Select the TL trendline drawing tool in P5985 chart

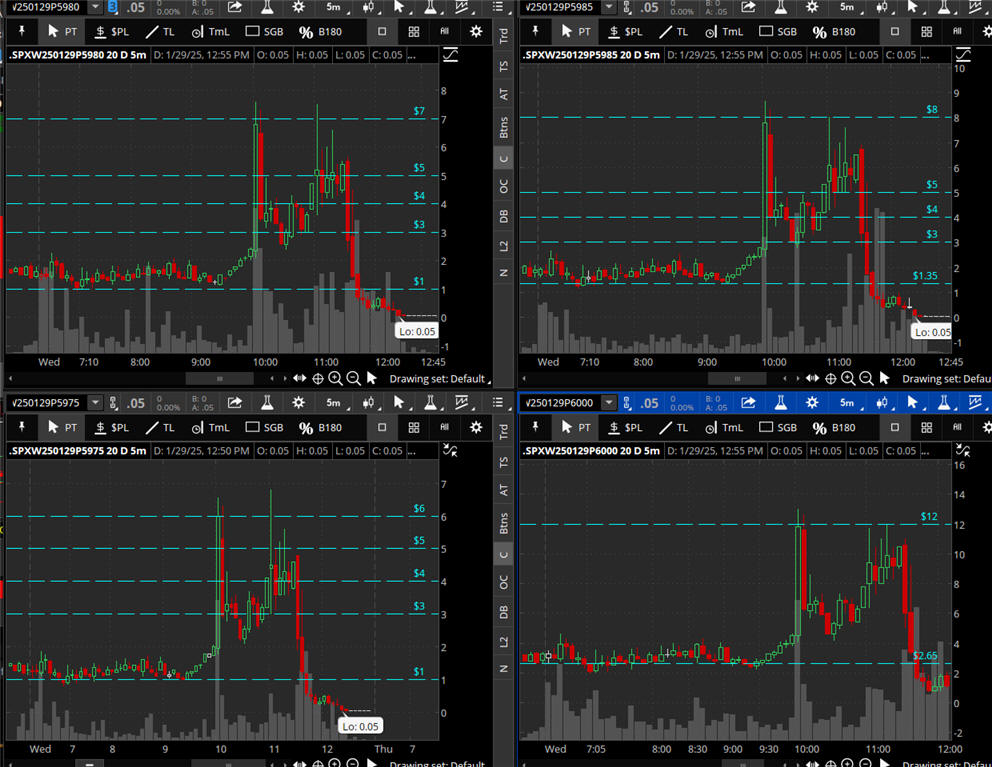pos(675,31)
